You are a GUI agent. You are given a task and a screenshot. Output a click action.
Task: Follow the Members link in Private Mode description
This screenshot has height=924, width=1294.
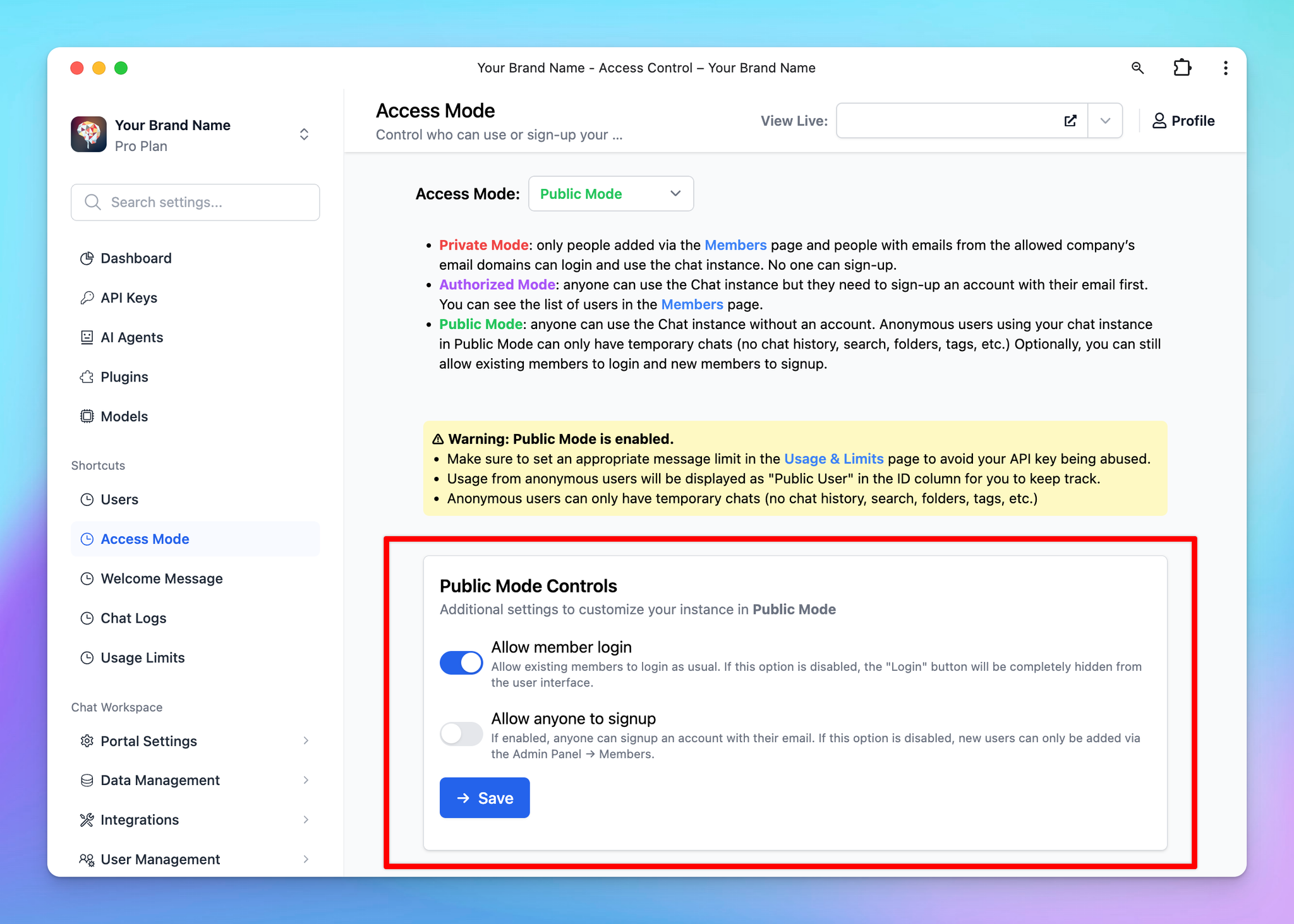(735, 245)
